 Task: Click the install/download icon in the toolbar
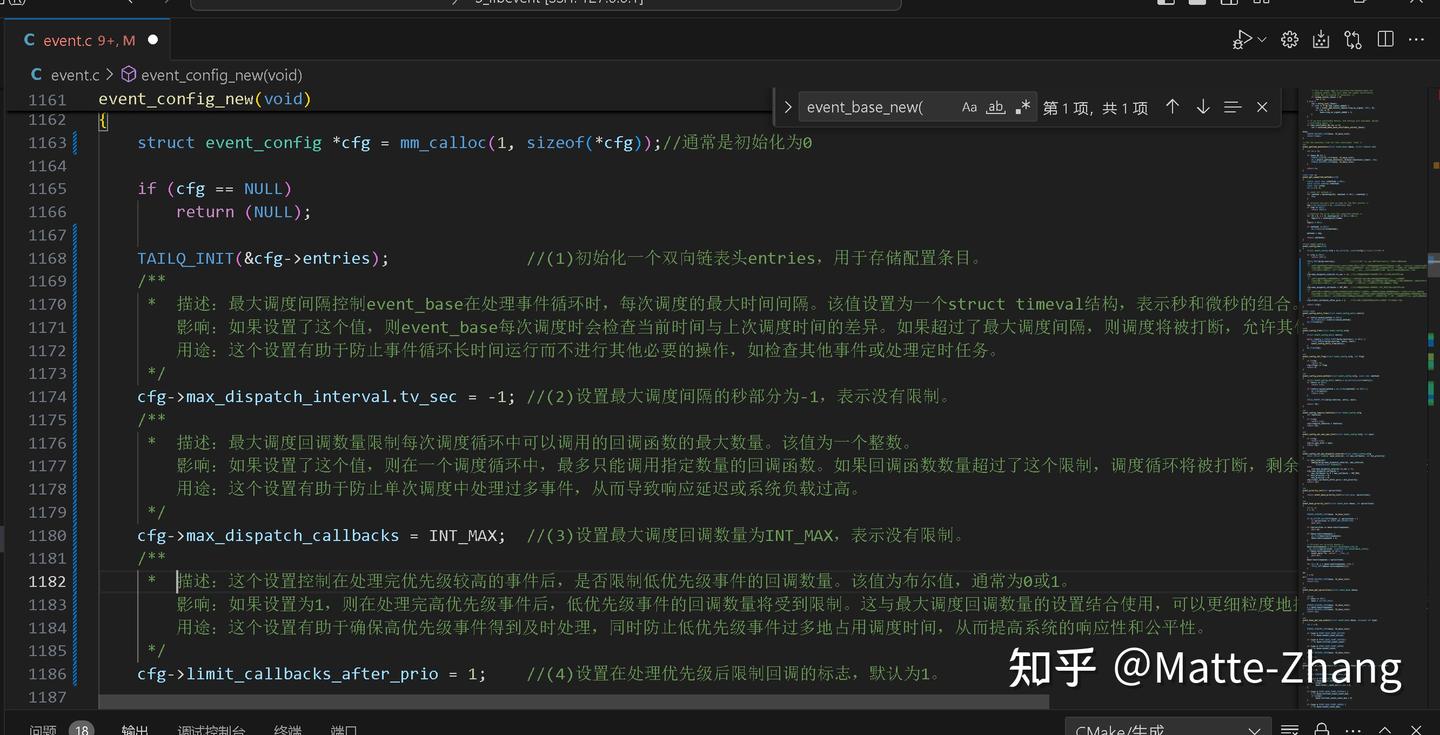[1321, 39]
